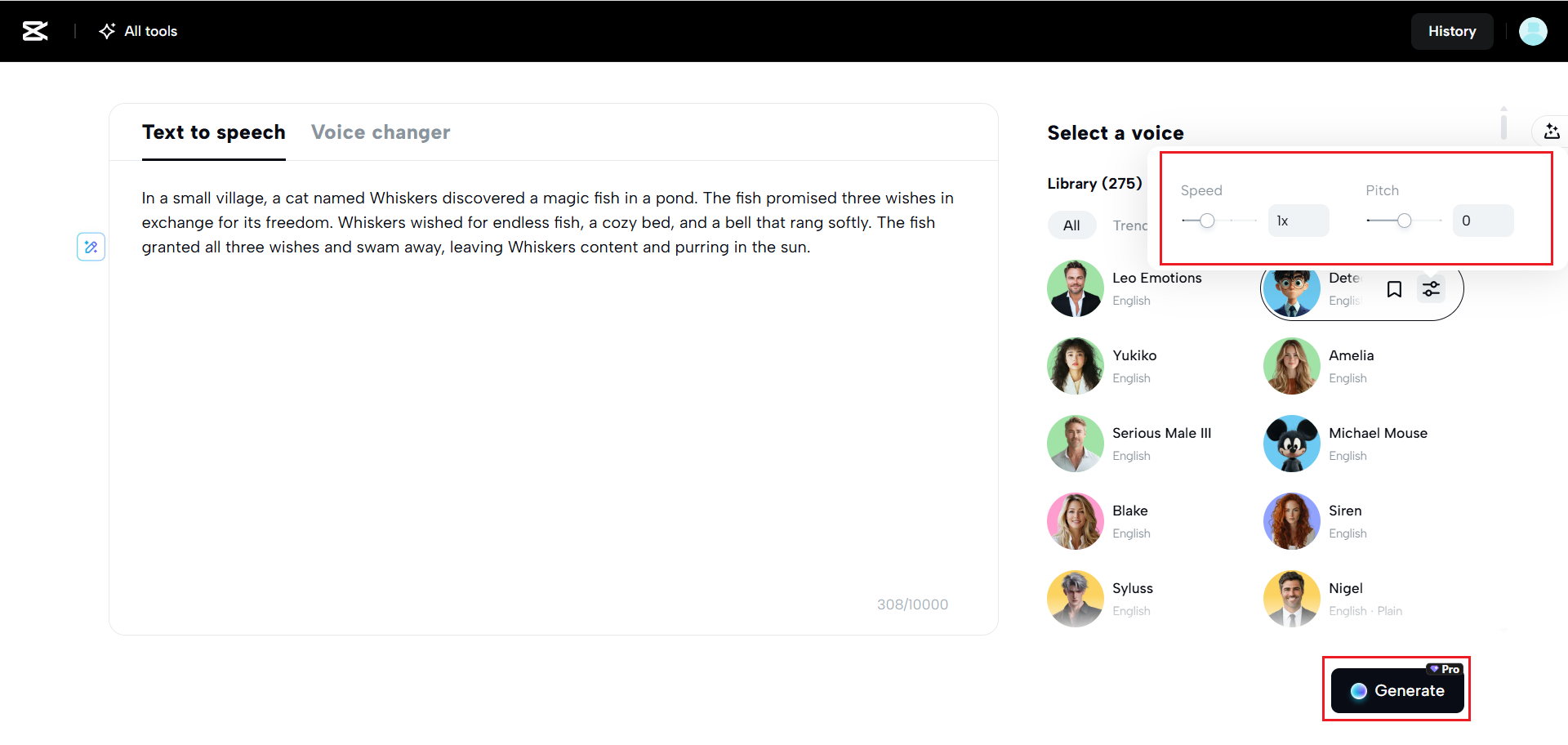Viewport: 1568px width, 745px height.
Task: Open voice settings sliders for Detective voice
Action: click(1431, 288)
